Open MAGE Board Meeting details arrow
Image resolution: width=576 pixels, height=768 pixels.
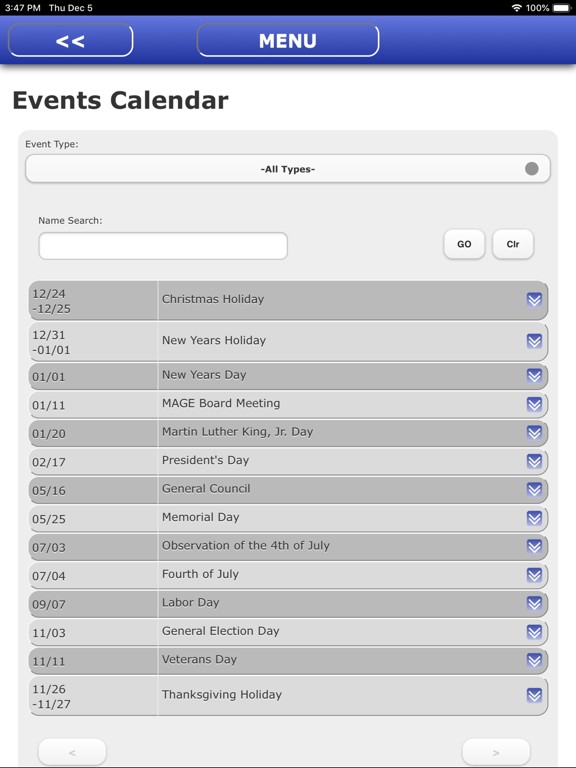(x=534, y=404)
